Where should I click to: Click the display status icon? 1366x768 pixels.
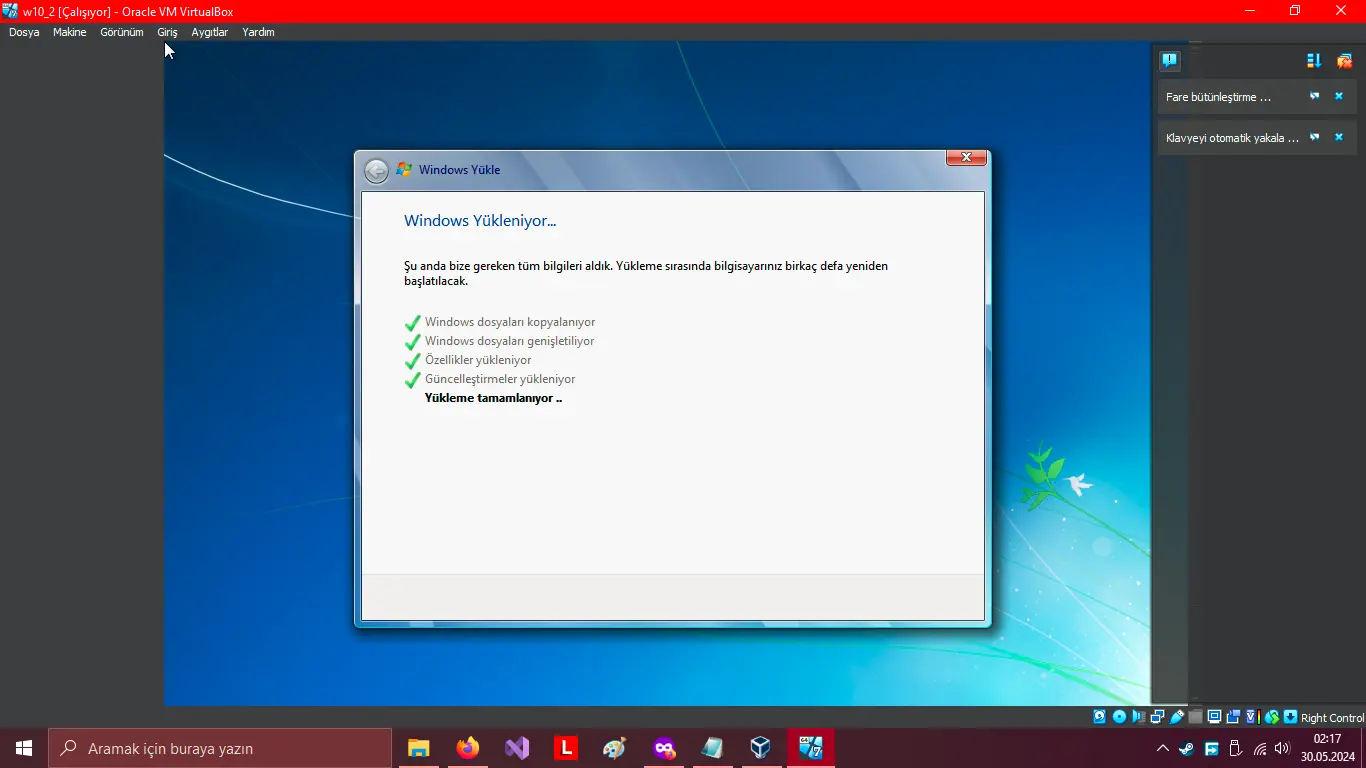pyautogui.click(x=1214, y=717)
